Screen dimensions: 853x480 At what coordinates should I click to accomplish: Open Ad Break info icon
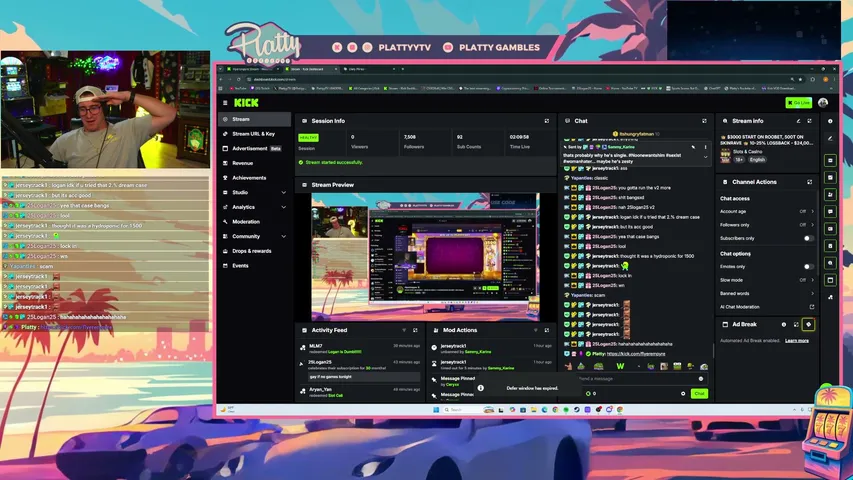coord(784,324)
